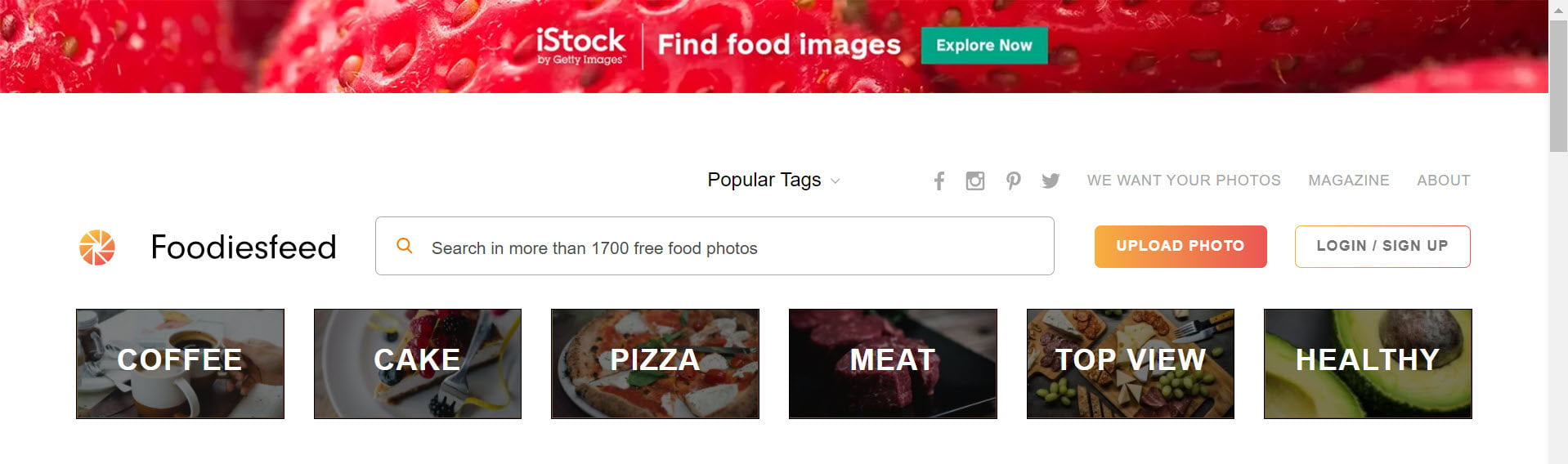
Task: Open the Foodiesfeed Facebook page icon
Action: click(939, 181)
